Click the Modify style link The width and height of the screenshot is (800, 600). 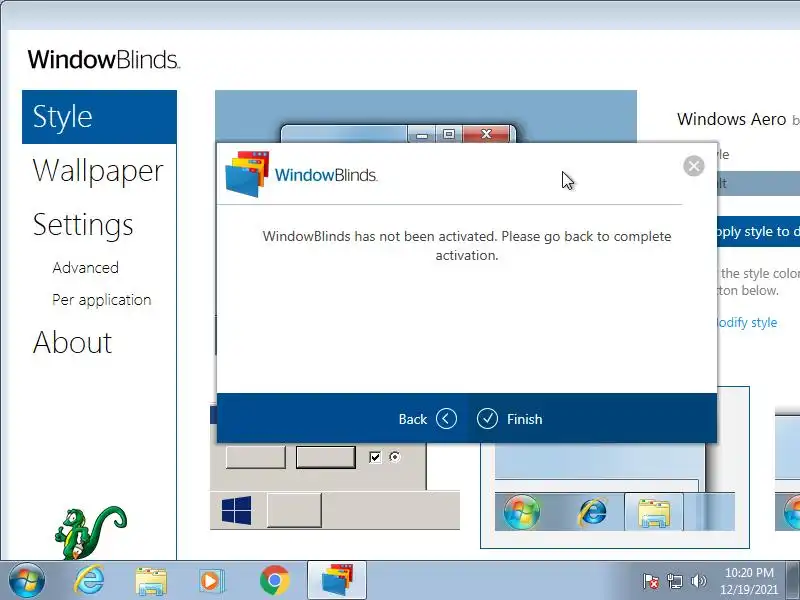[x=746, y=322]
